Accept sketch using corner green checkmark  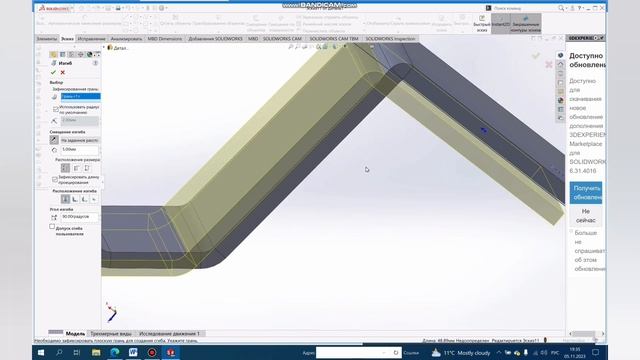(x=536, y=56)
